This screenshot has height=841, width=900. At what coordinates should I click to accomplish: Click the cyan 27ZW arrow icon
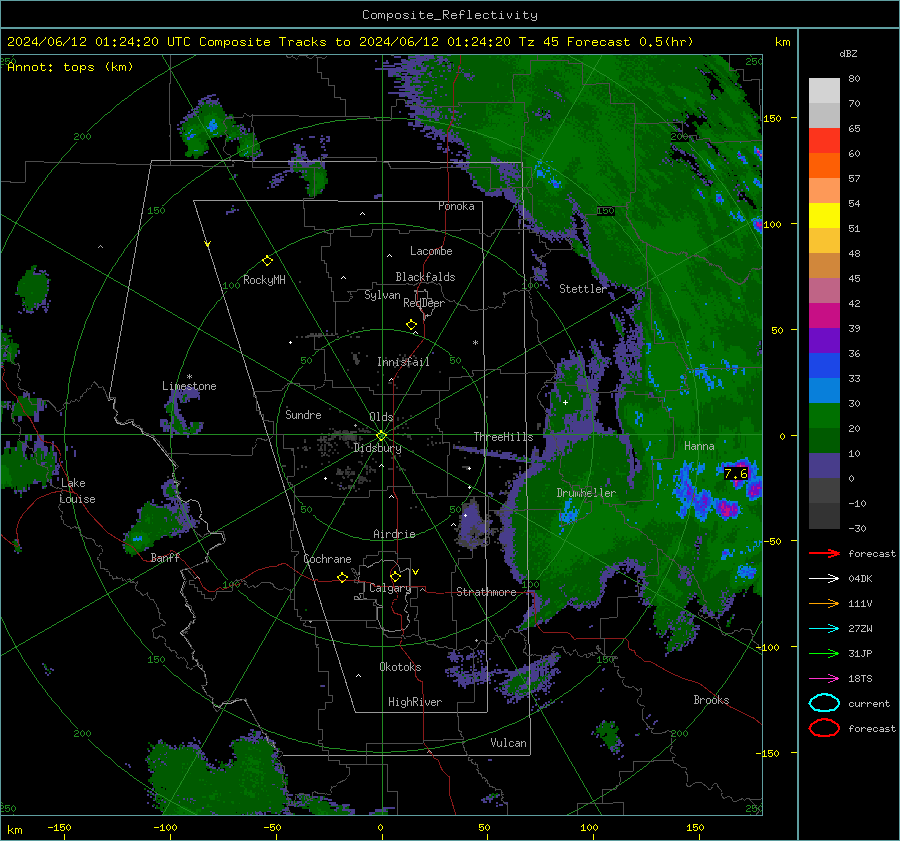824,629
